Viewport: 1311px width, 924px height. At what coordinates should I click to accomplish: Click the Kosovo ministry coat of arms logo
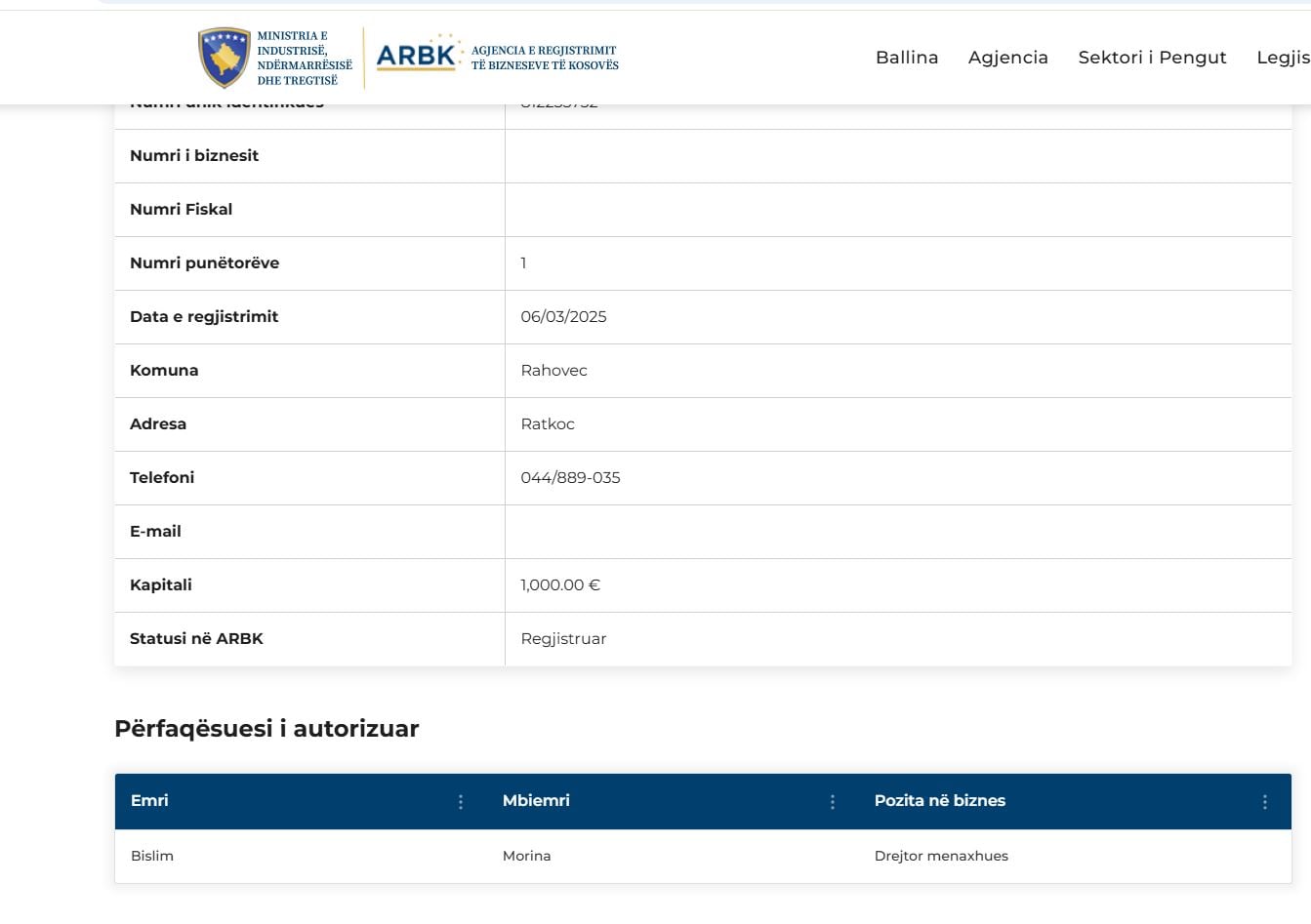225,58
